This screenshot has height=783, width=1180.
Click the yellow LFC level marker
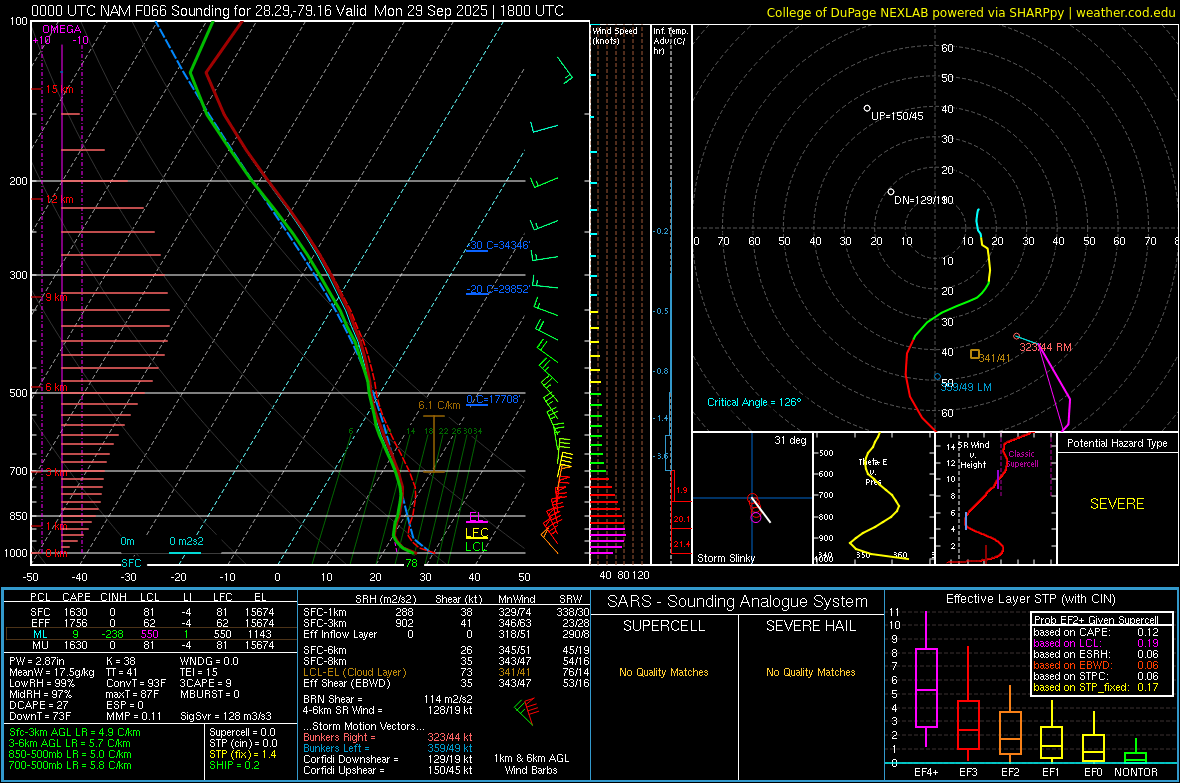476,533
